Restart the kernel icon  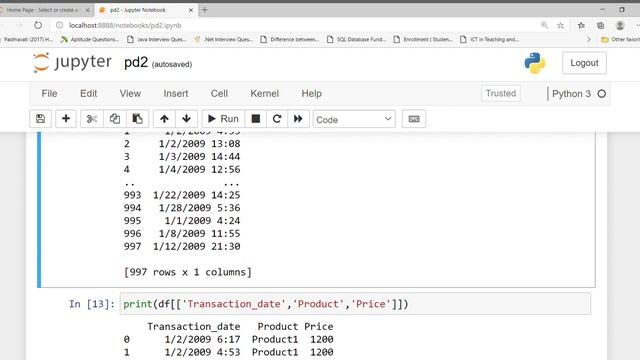277,119
